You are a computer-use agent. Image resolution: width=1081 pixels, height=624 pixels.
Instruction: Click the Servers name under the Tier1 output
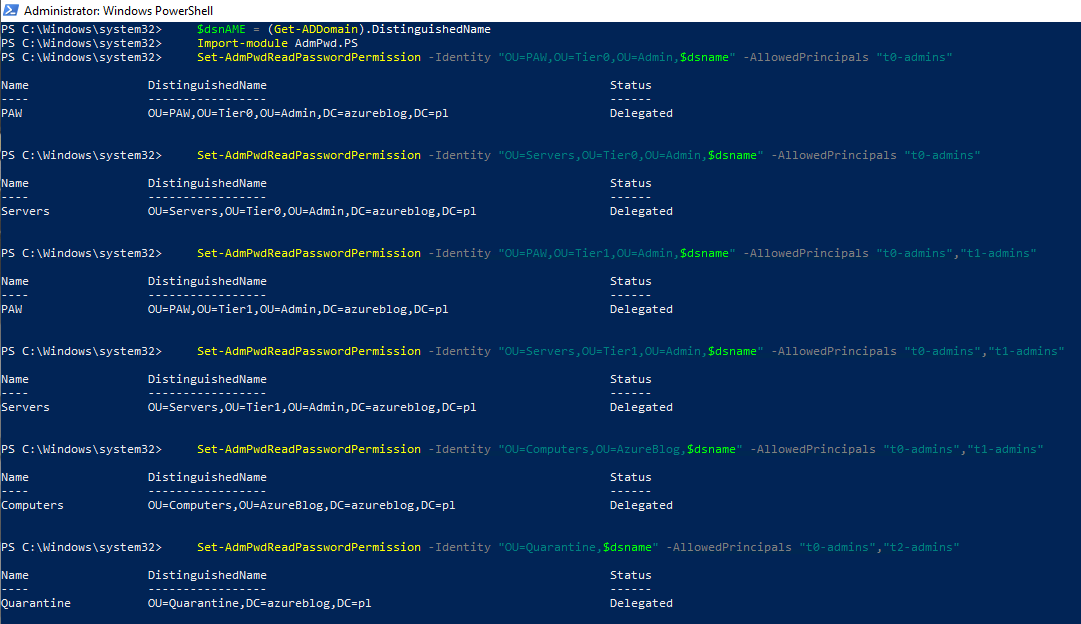tap(25, 407)
